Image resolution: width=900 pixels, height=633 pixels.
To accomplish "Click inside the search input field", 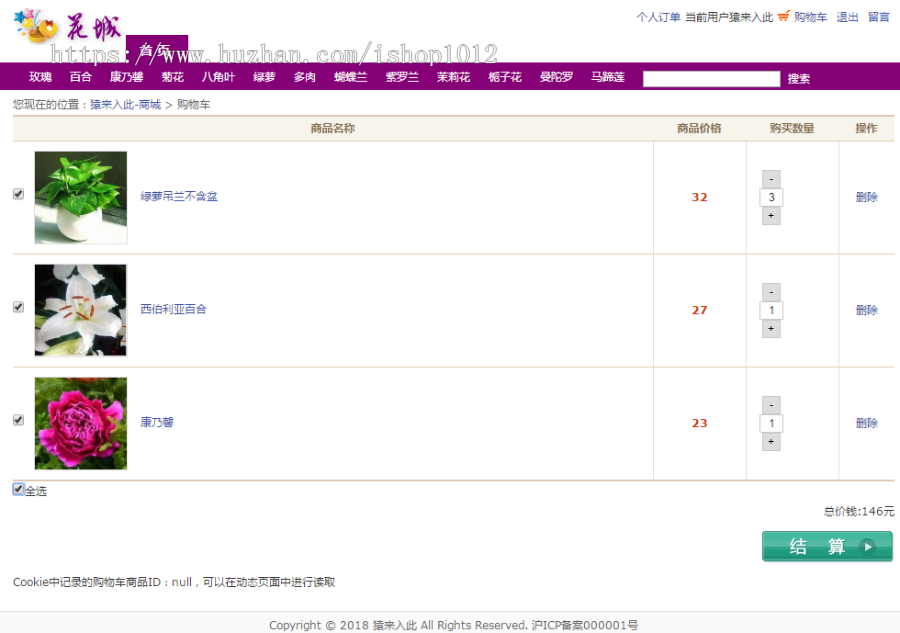I will [710, 77].
